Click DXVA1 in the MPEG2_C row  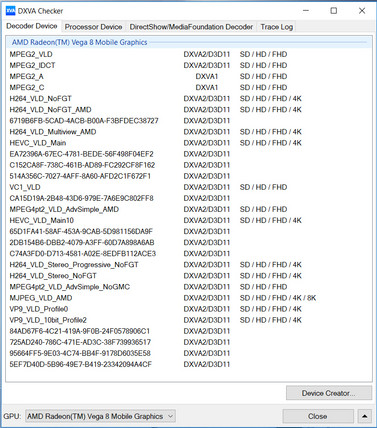207,87
